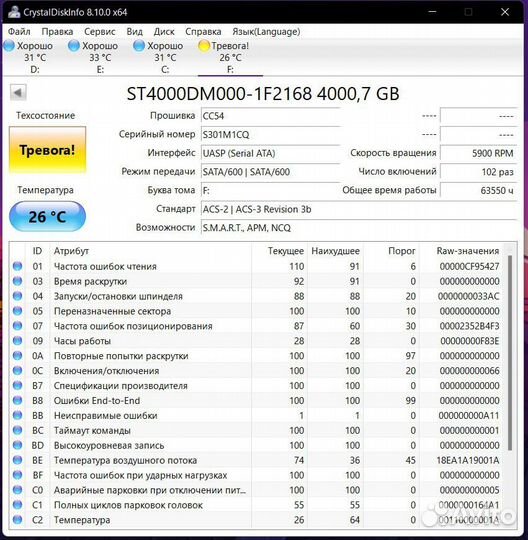Open the Диск menu

(x=164, y=32)
